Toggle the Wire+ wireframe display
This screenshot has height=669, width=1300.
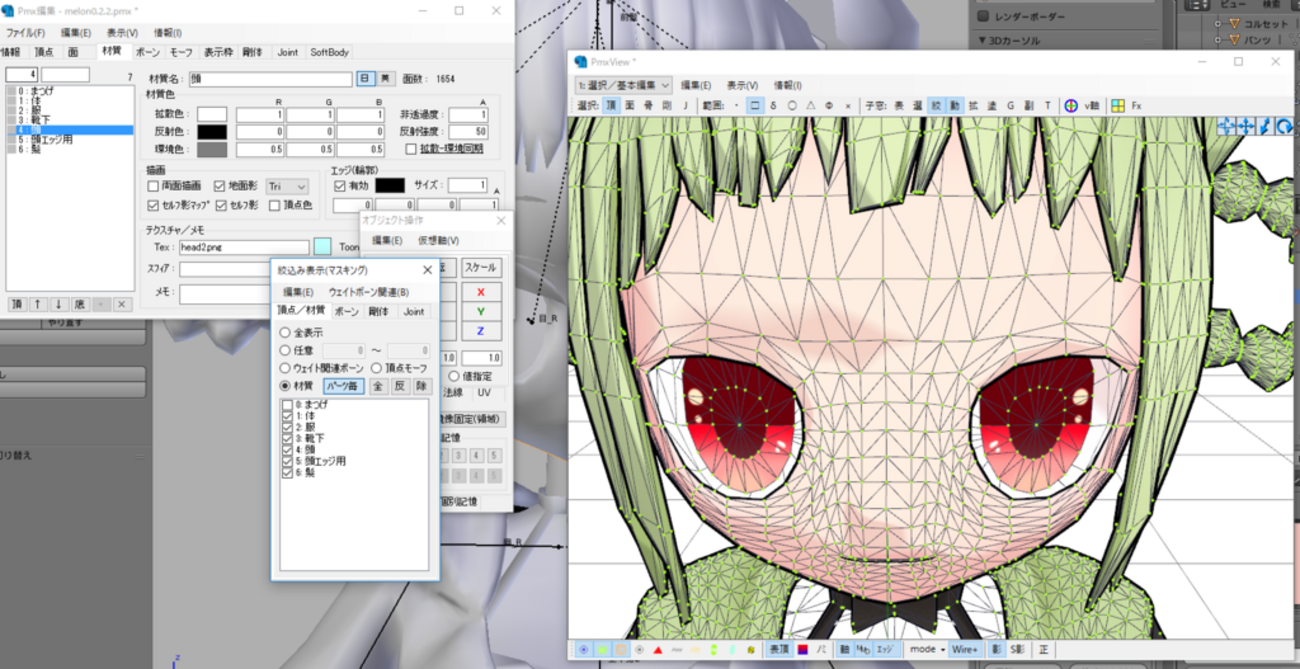[x=965, y=650]
